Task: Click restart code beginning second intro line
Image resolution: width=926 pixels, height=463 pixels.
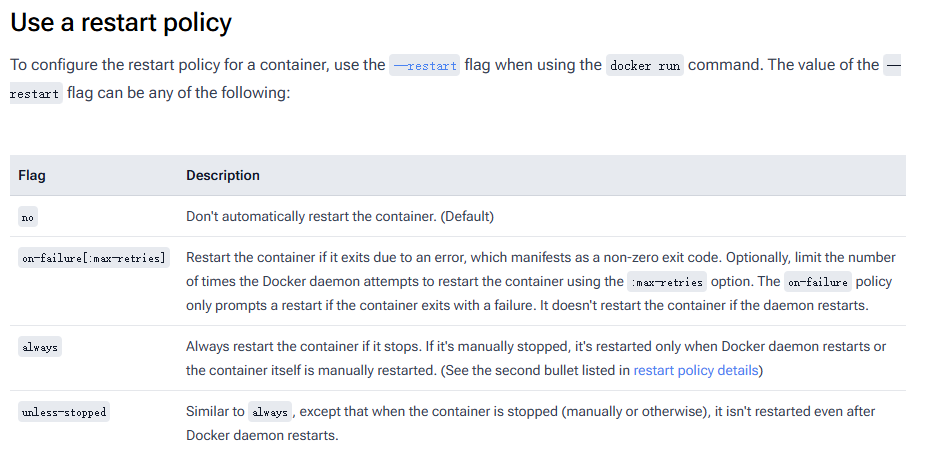Action: [35, 95]
